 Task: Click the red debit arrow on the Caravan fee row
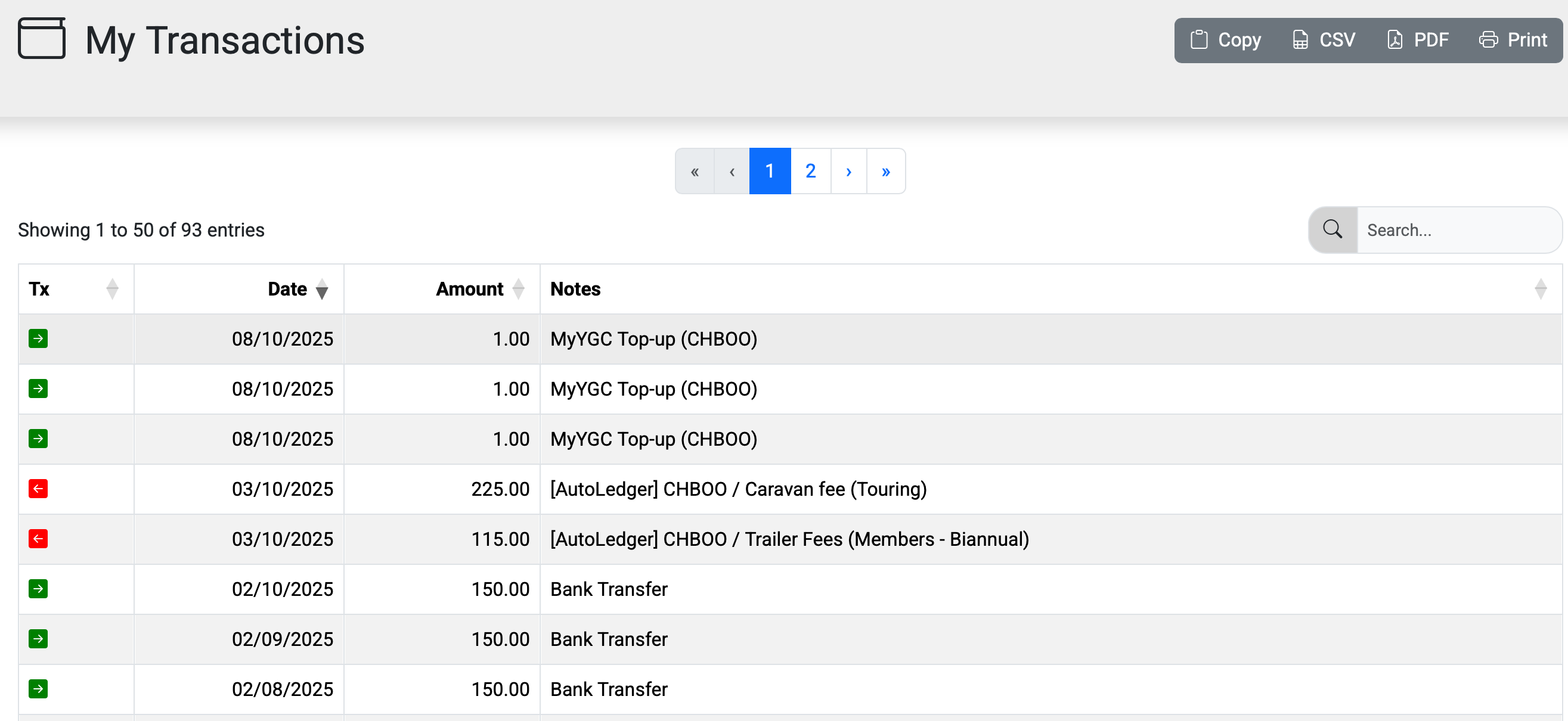pyautogui.click(x=38, y=489)
